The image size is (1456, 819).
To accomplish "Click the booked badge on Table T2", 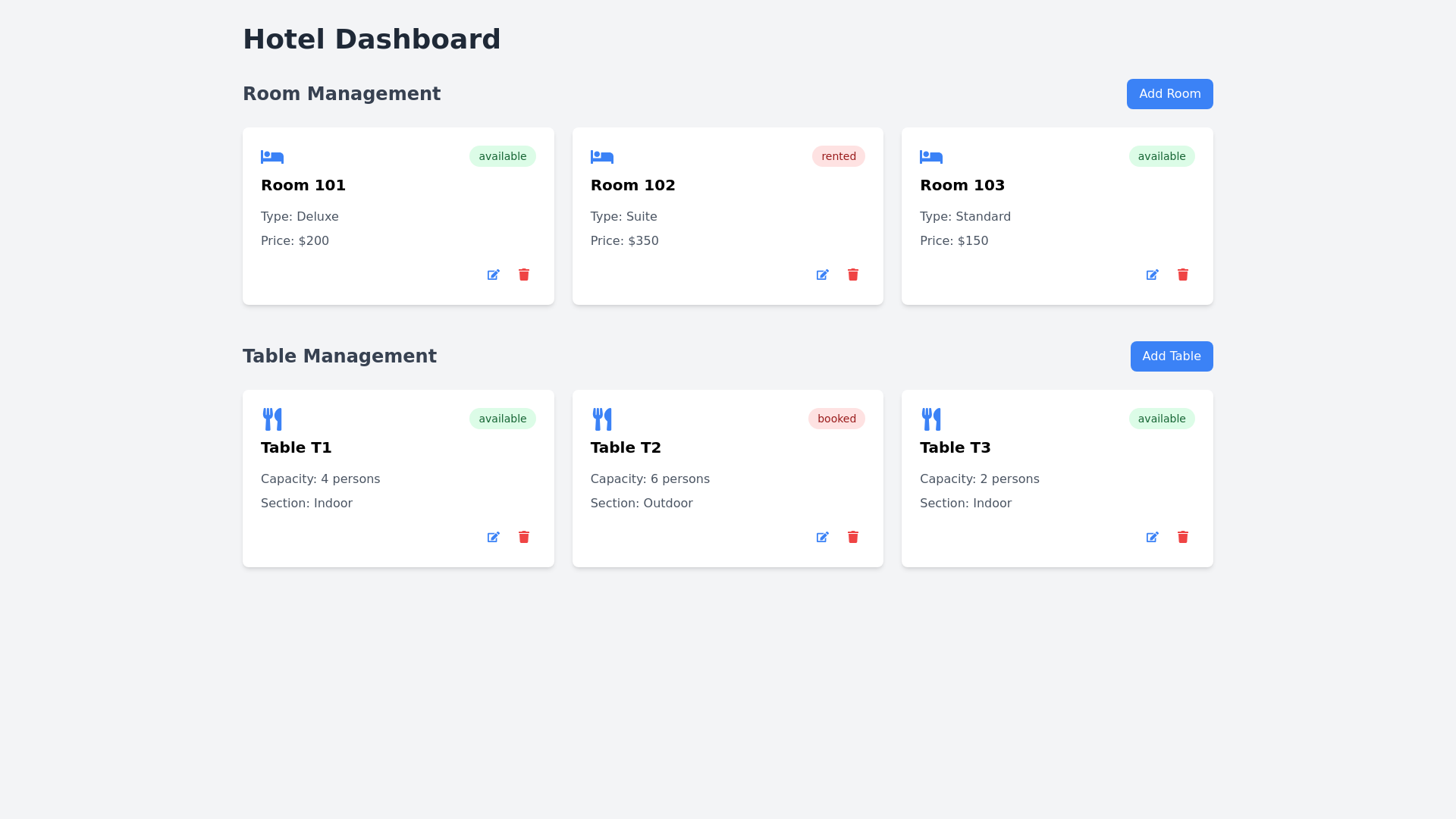I will 836,418.
